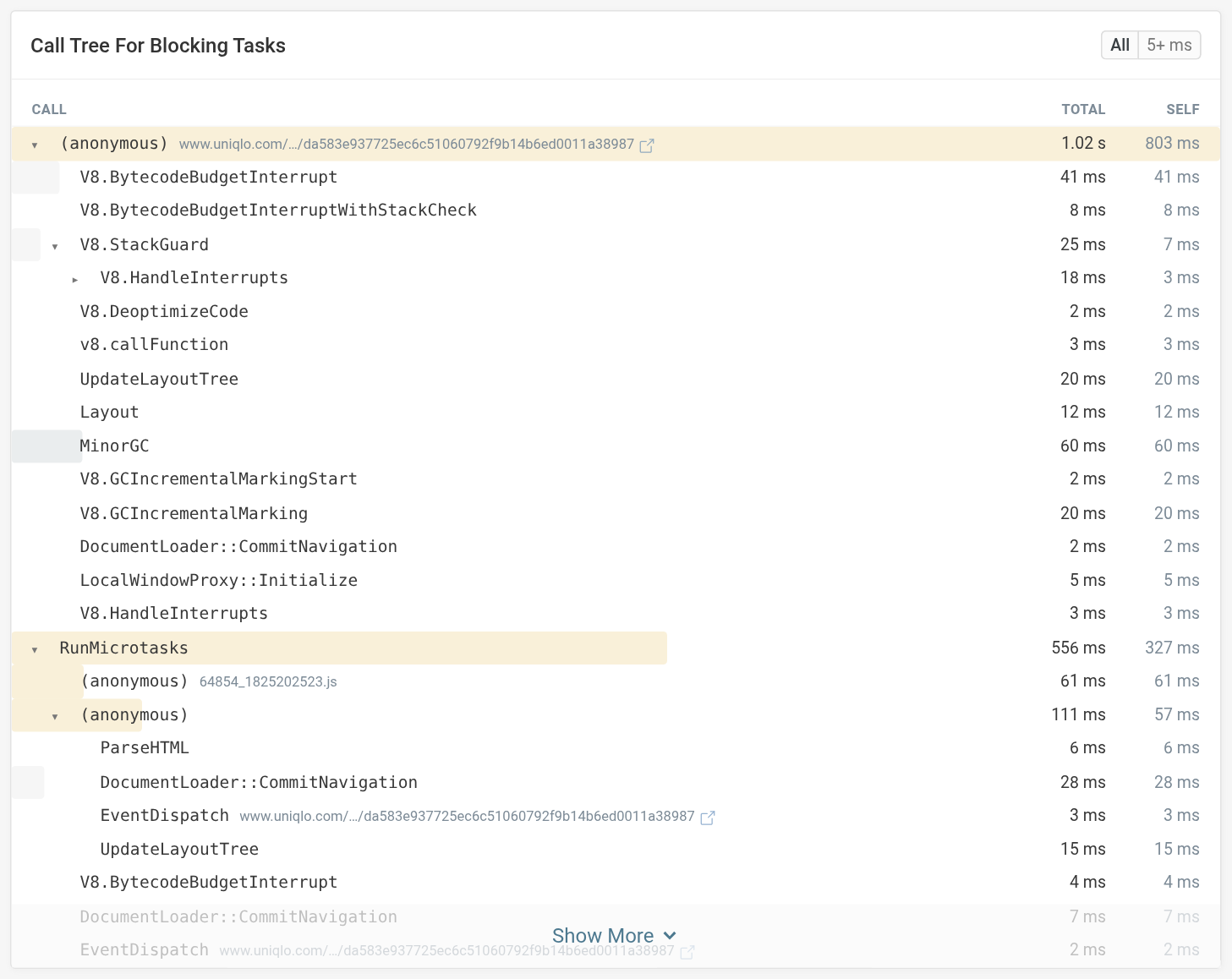Click the 1.02 s total value
1232x979 pixels.
(1083, 143)
